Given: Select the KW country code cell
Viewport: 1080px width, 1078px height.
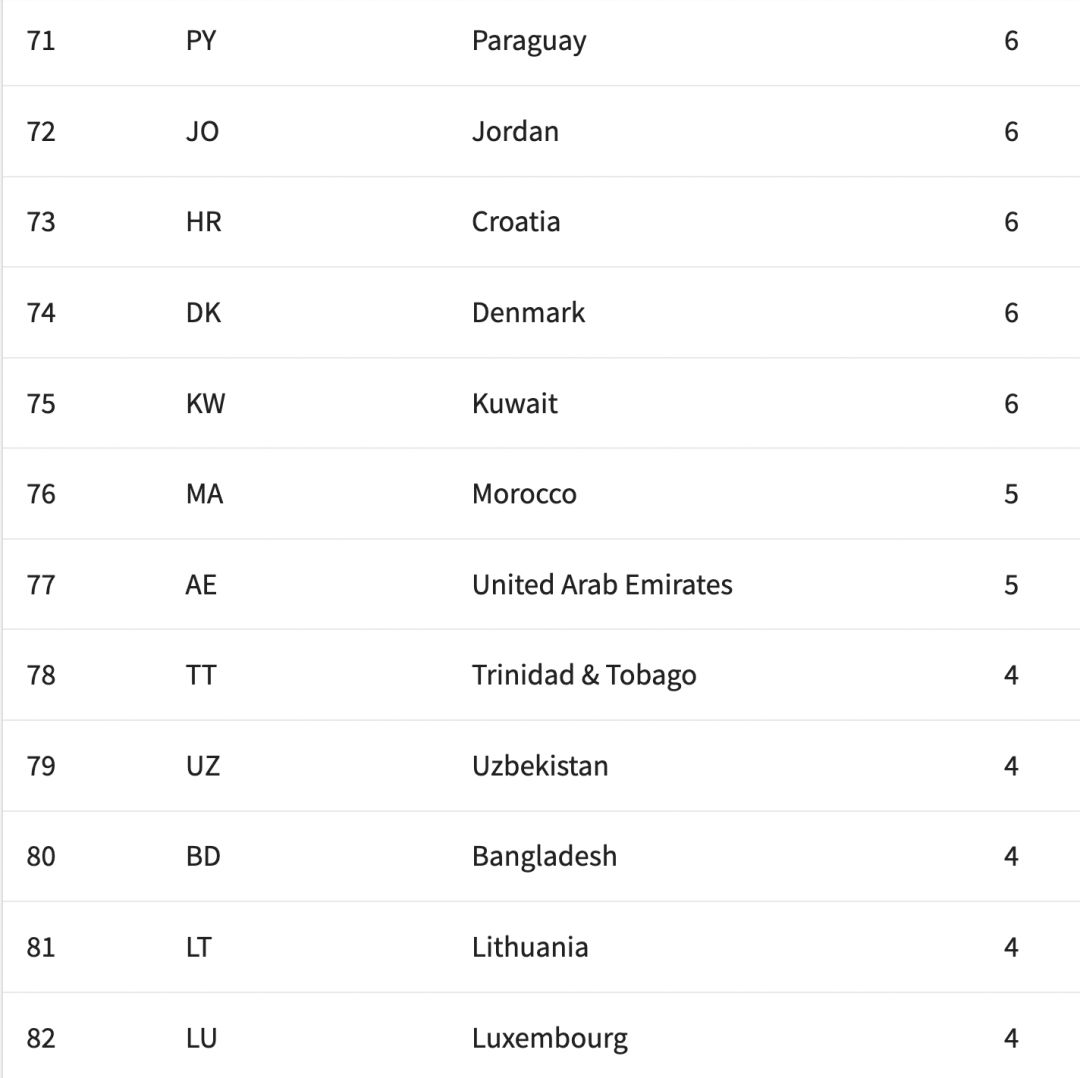Looking at the screenshot, I should (205, 404).
